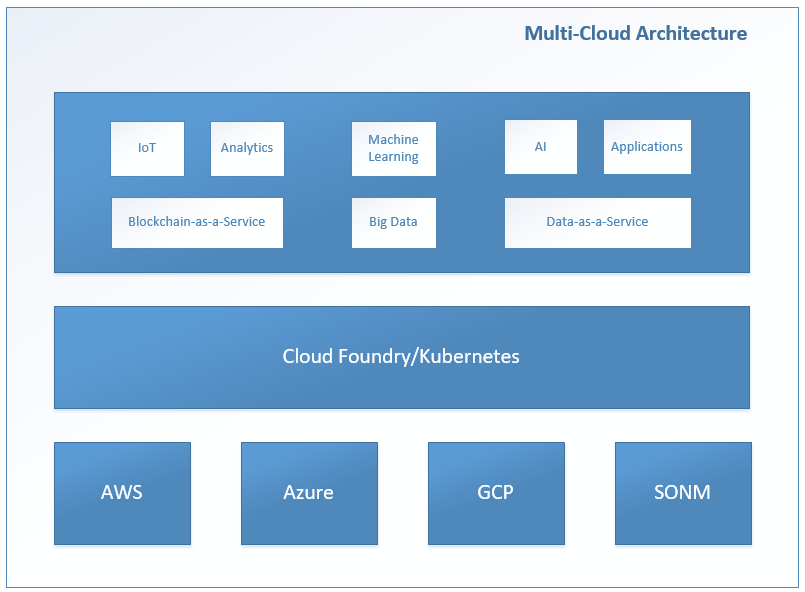Click the Applications box
Viewport: 805px width, 592px height.
(x=647, y=147)
